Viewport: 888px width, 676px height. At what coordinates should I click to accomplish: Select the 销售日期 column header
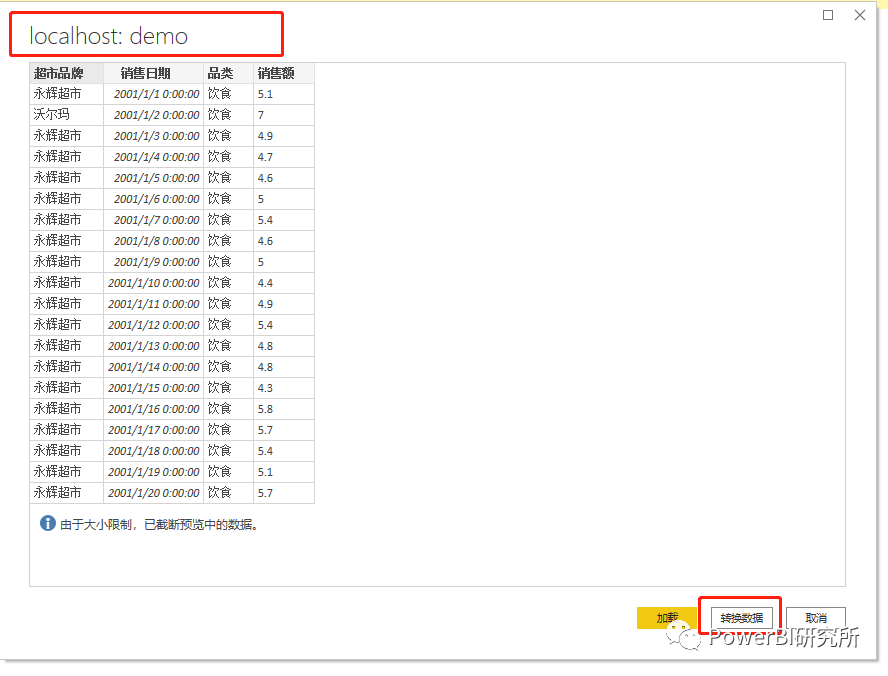153,73
